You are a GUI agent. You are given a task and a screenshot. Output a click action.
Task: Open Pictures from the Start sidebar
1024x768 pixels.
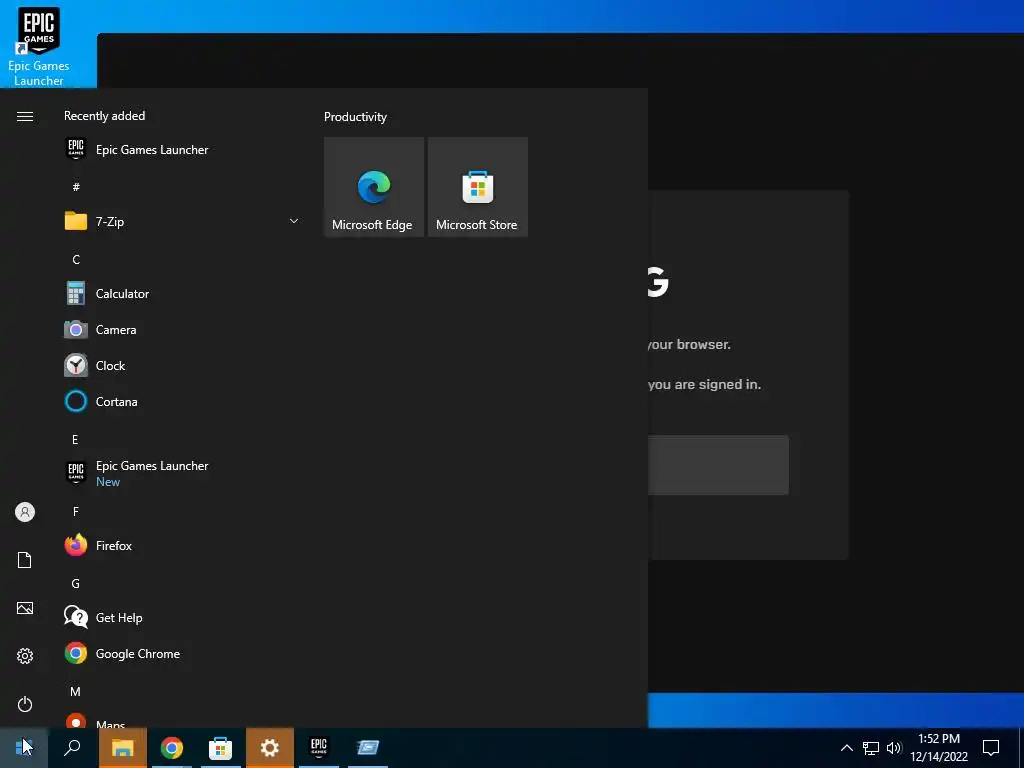pos(25,608)
